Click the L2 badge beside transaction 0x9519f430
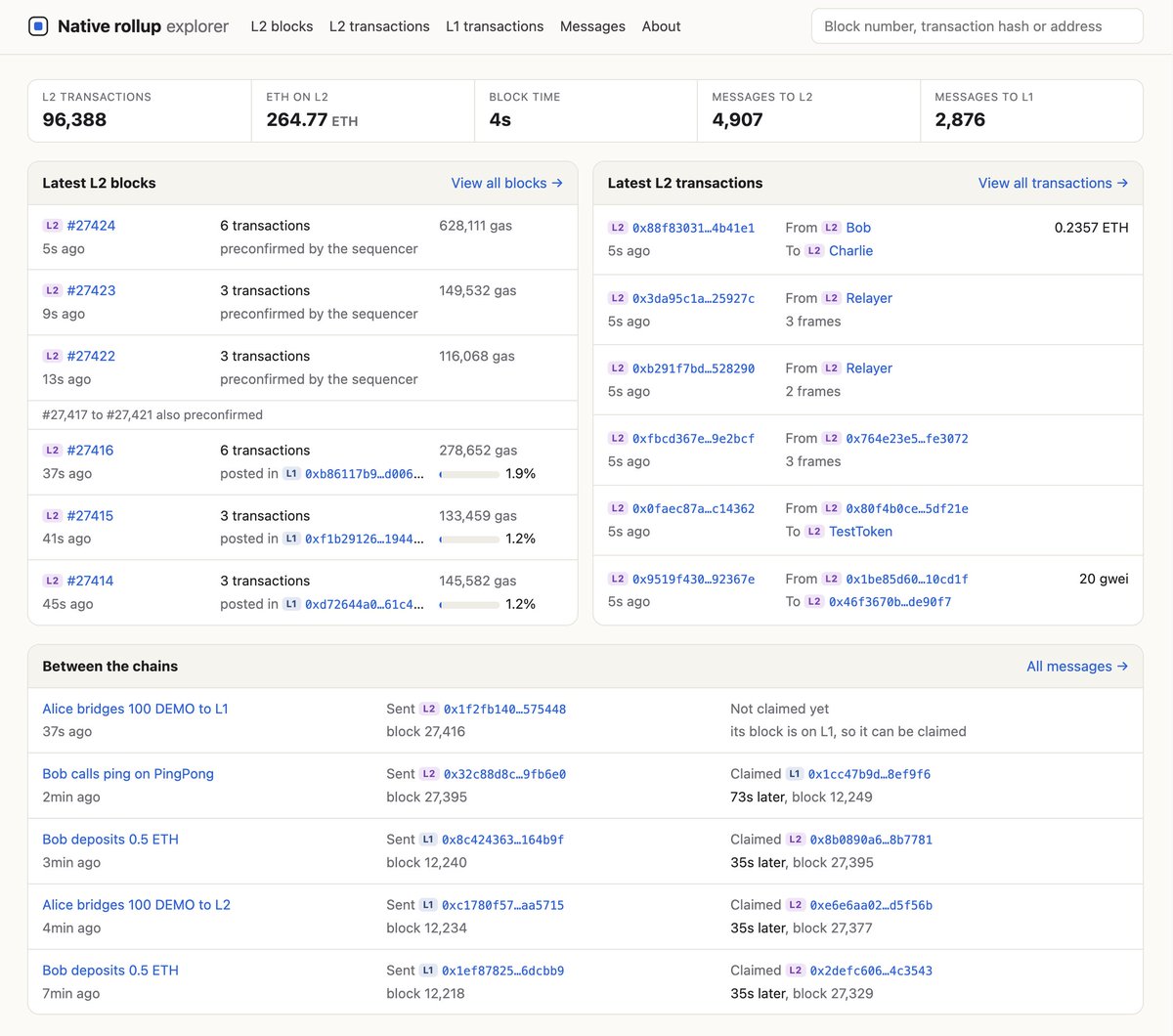This screenshot has height=1036, width=1173. coord(618,579)
